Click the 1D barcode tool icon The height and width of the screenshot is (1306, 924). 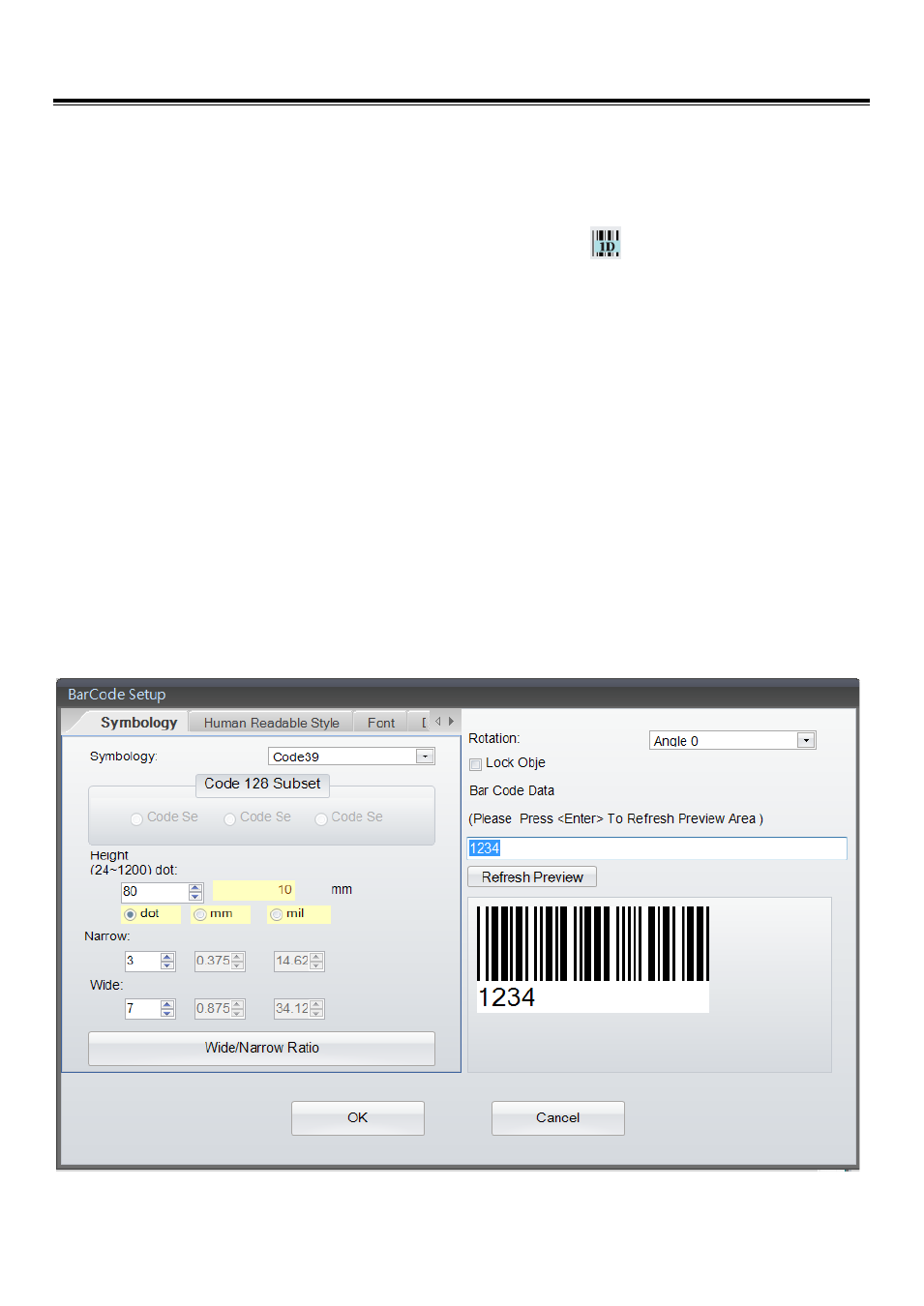click(606, 243)
